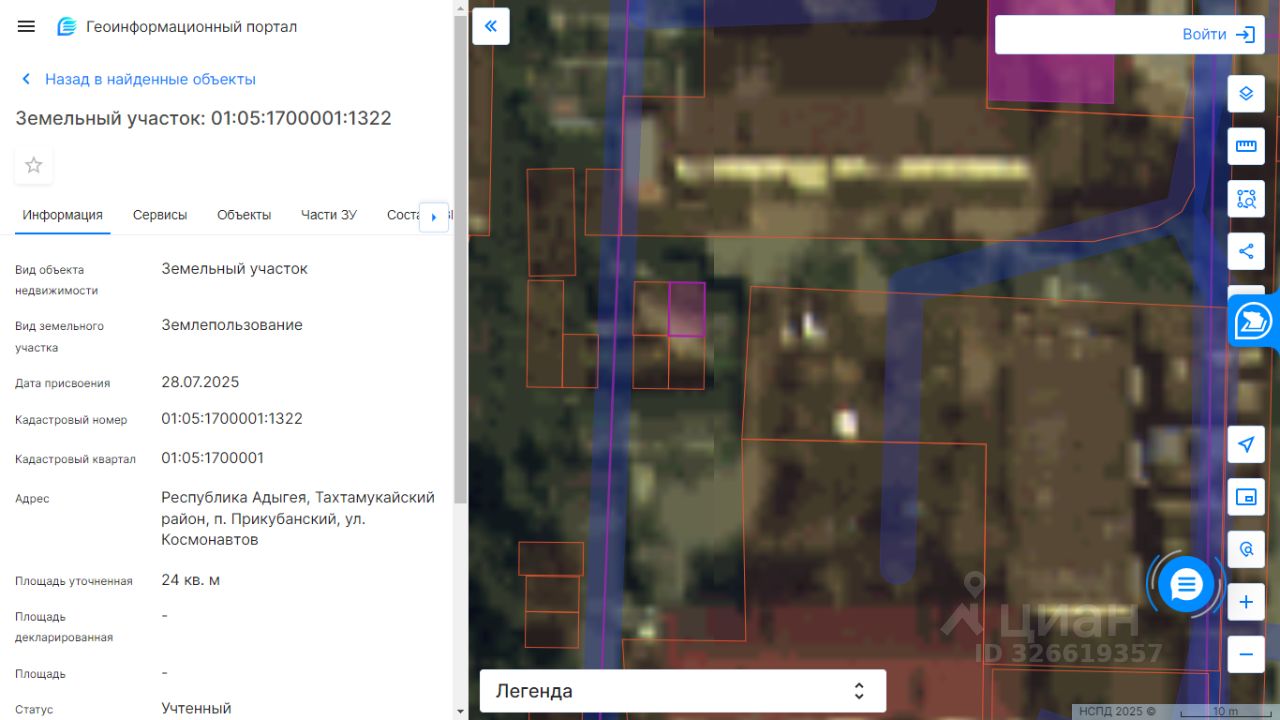The width and height of the screenshot is (1280, 720).
Task: Open the hamburger main menu
Action: (x=26, y=27)
